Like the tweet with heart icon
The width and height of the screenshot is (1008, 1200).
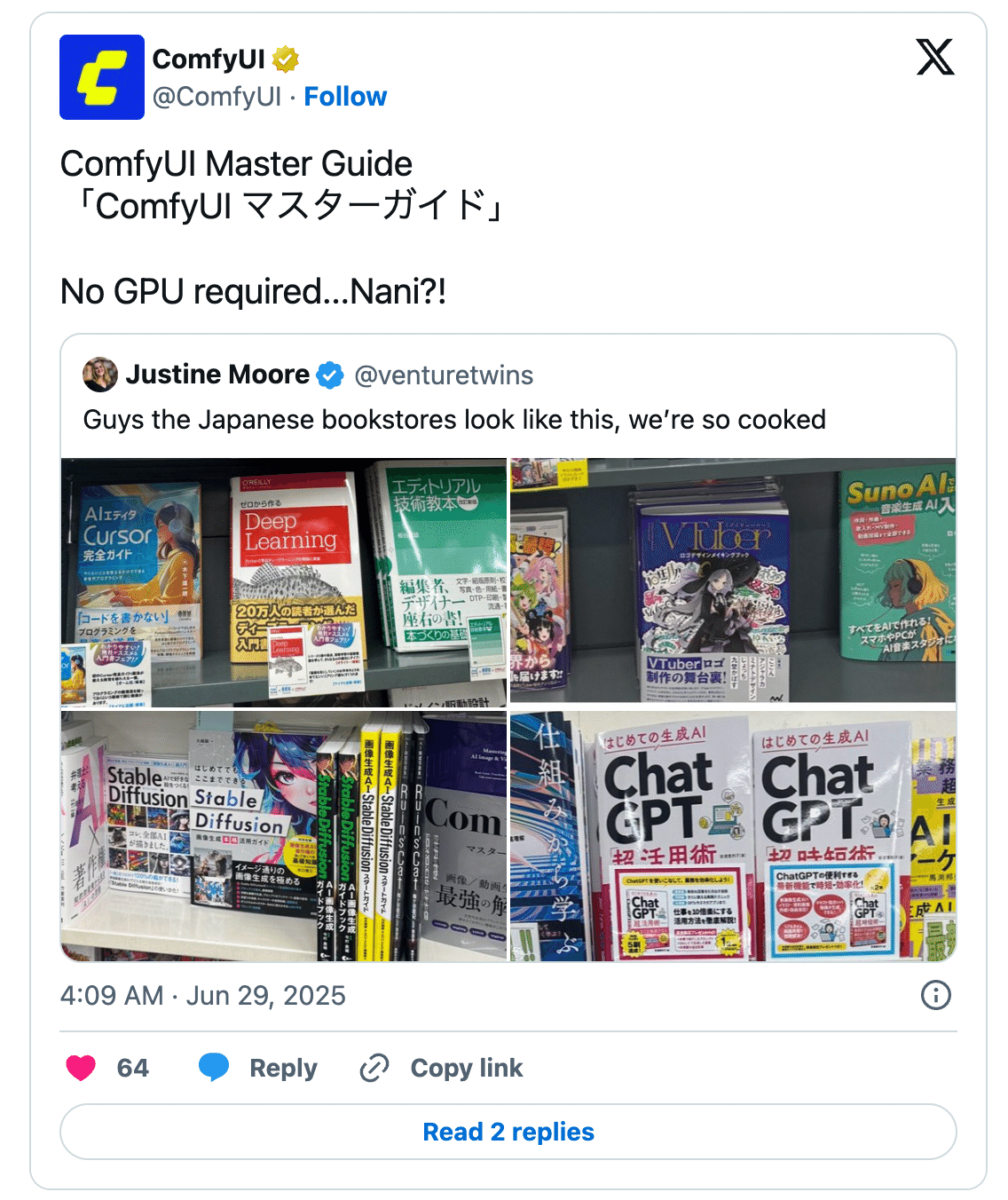(81, 1068)
